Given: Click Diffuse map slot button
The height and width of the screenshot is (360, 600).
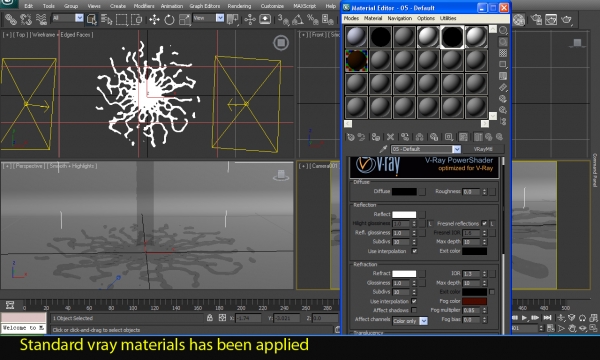Looking at the screenshot, I should click(422, 191).
